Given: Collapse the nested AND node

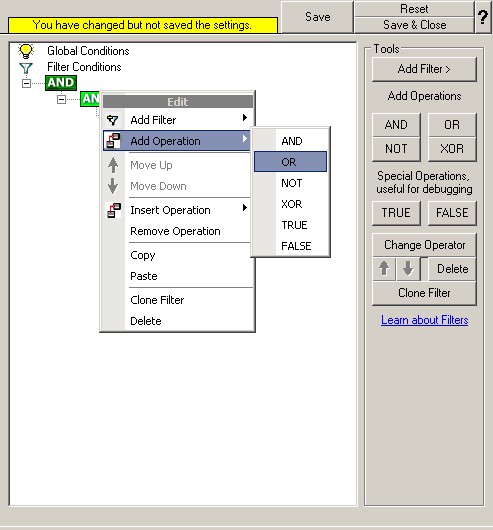Looking at the screenshot, I should [x=61, y=99].
